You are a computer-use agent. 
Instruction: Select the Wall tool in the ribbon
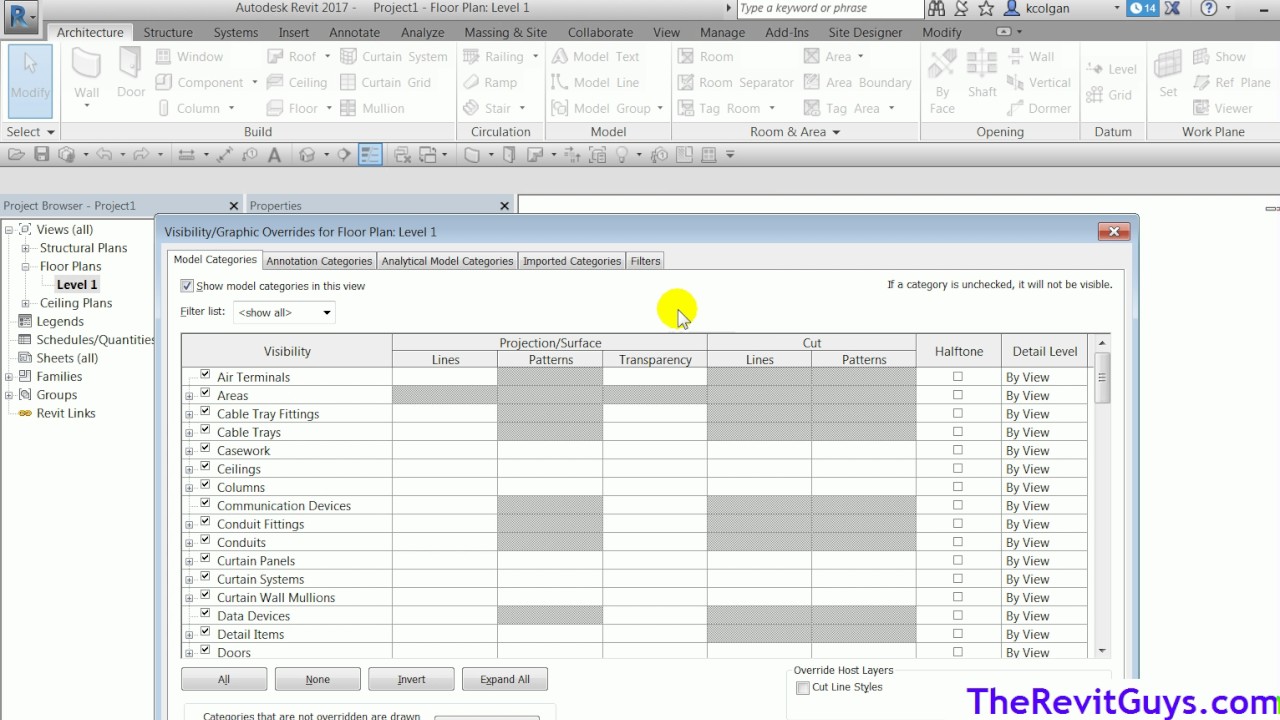87,76
